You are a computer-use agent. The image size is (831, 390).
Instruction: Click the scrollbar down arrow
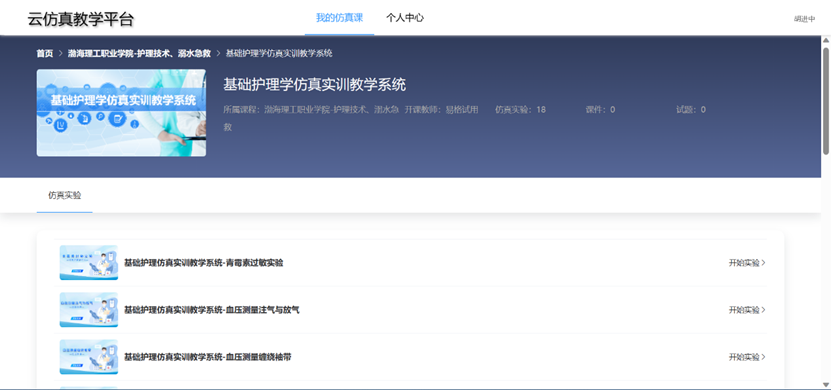[826, 384]
